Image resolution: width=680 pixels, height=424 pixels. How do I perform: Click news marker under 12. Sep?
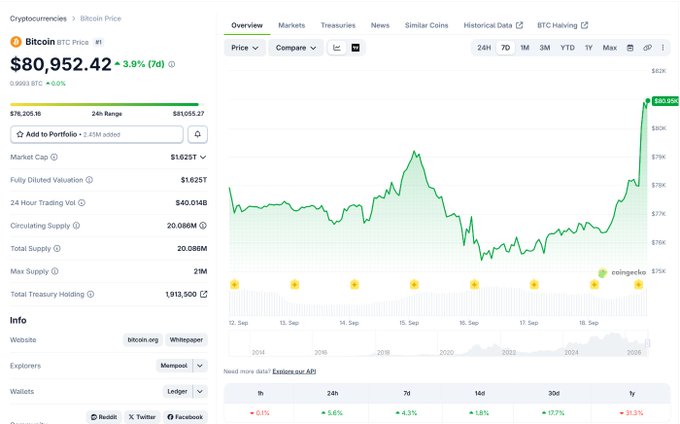(x=235, y=284)
